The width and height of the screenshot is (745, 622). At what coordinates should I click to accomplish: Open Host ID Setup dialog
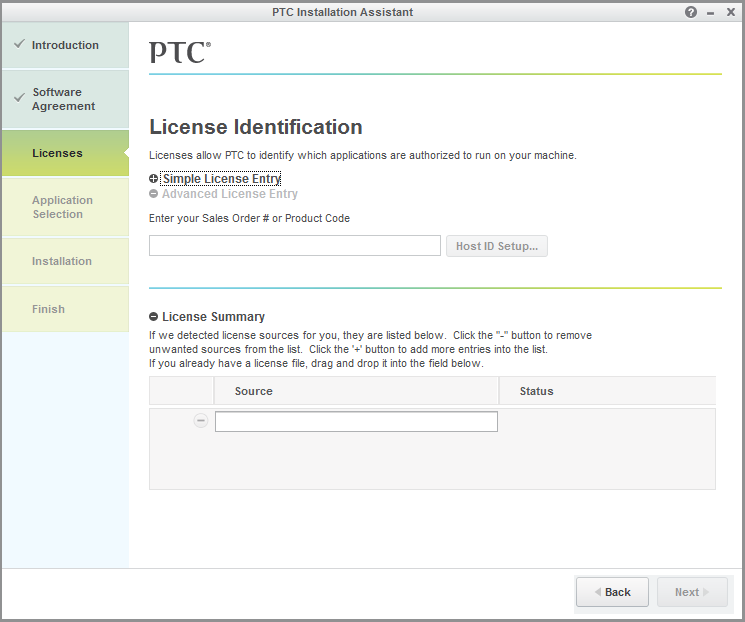pos(497,246)
